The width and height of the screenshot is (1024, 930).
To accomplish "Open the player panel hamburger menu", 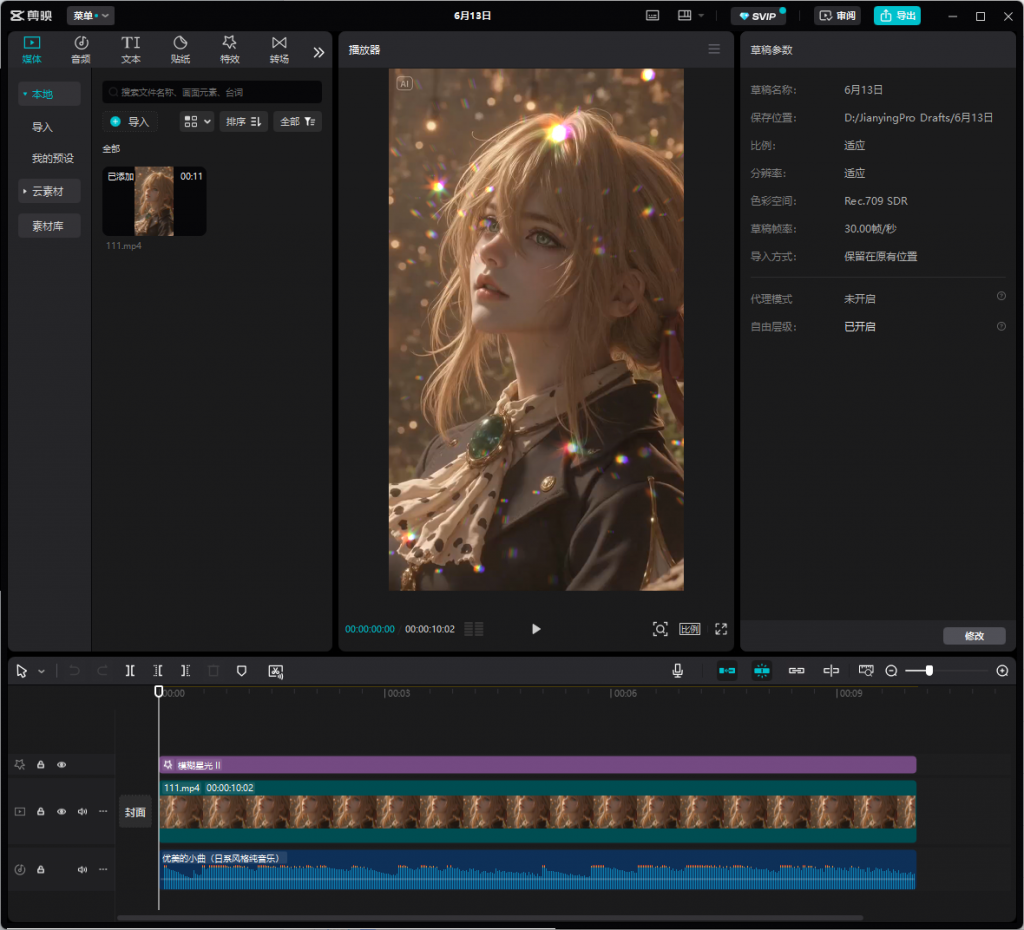I will 714,49.
